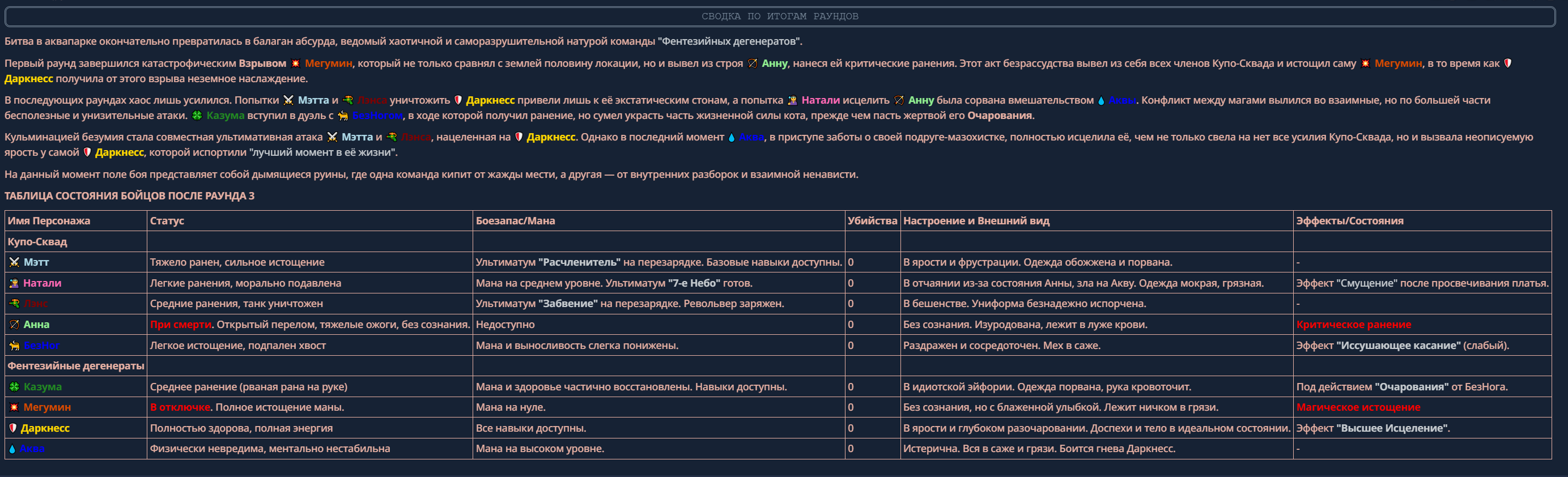Click the crossed swords icon in Мэтт's table row
Image resolution: width=1568 pixels, height=477 pixels.
point(14,262)
